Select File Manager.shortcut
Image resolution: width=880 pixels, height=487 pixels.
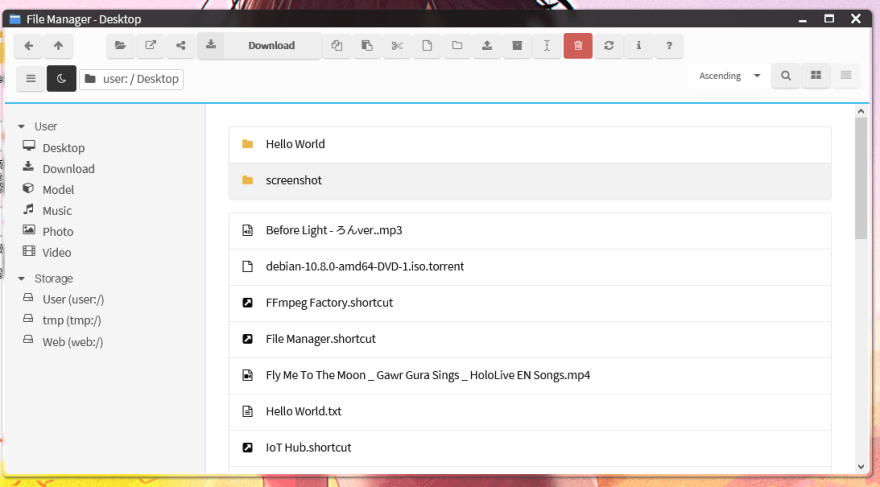[x=530, y=339]
